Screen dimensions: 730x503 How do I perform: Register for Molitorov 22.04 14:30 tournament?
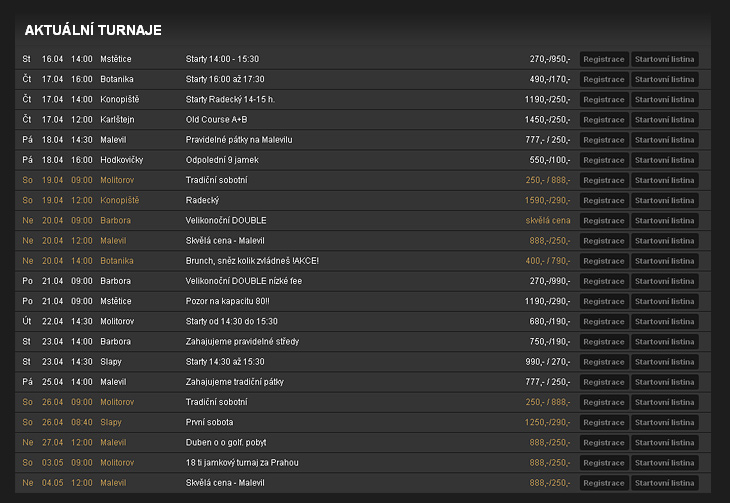604,321
